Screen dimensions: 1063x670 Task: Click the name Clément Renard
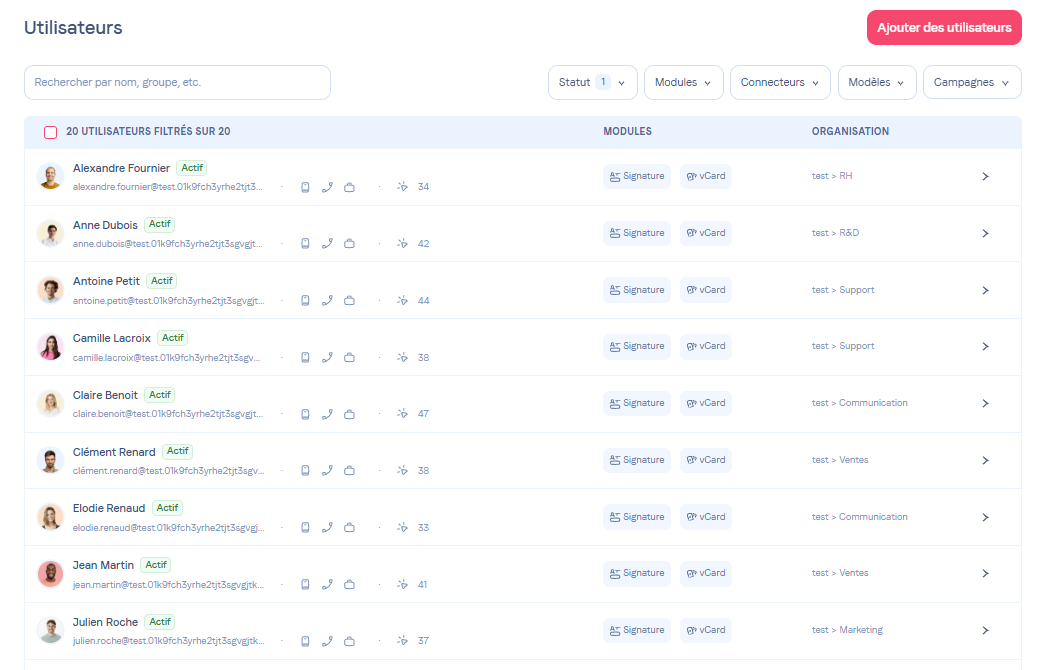(114, 452)
